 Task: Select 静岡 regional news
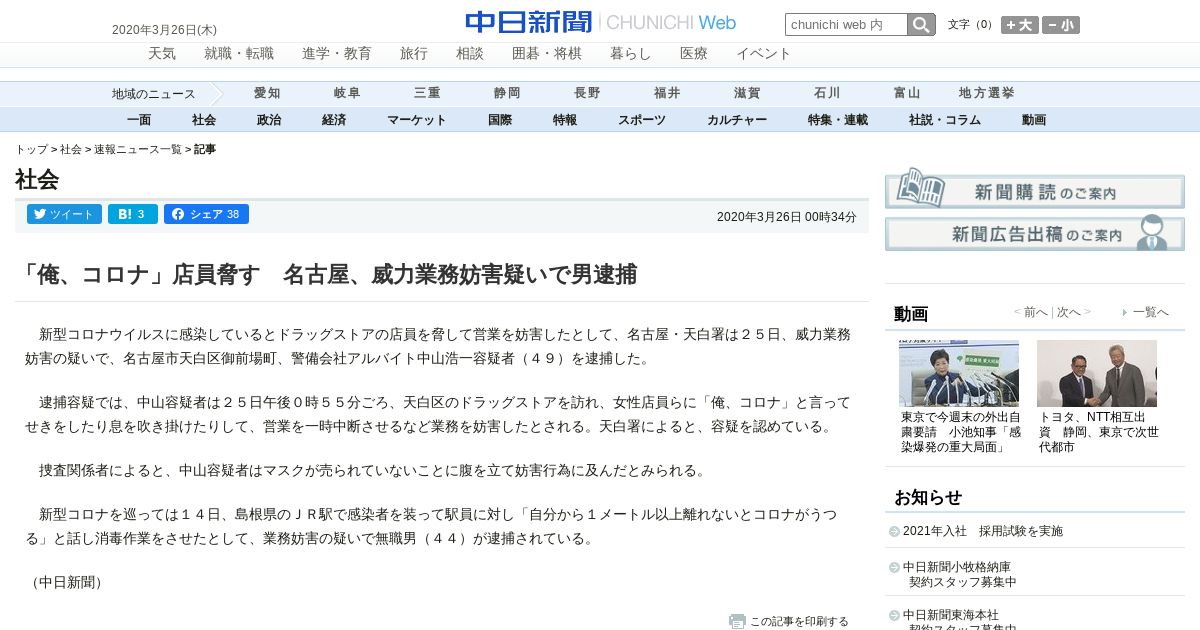(507, 93)
